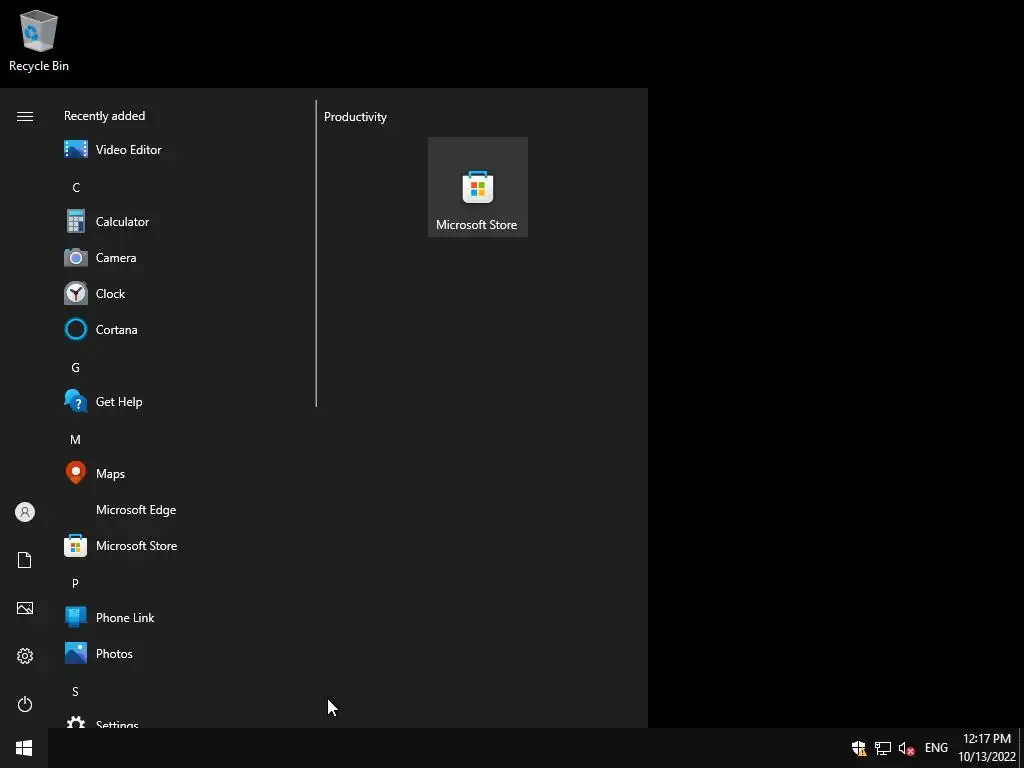Jump to letter M section header
Screen dimensions: 1024x768
click(x=76, y=440)
